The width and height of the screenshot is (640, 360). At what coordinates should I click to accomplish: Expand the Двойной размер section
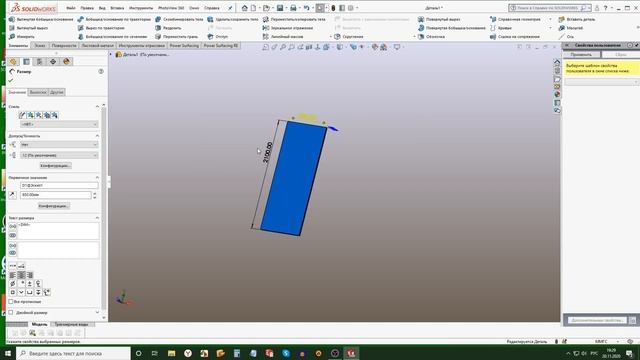click(97, 313)
